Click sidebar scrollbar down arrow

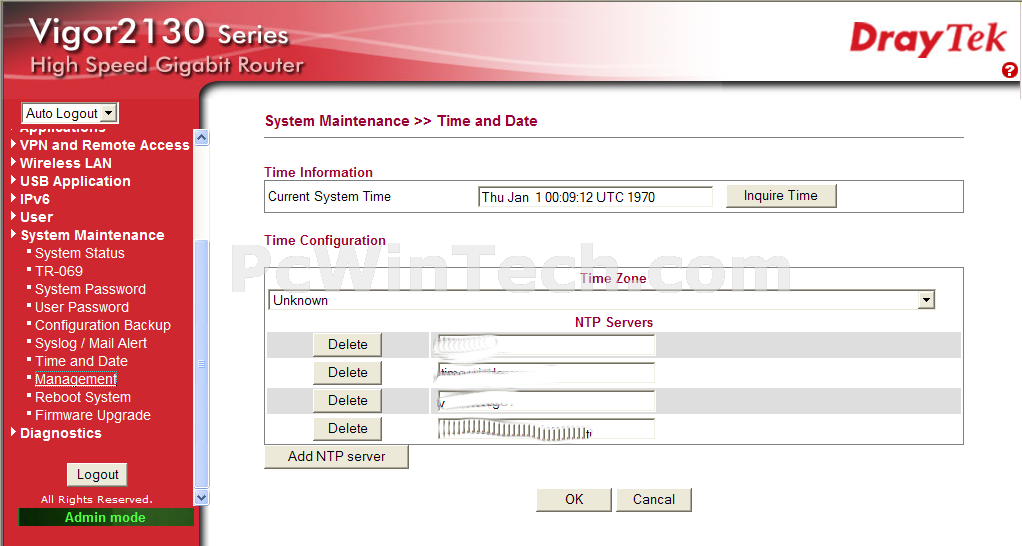tap(202, 498)
